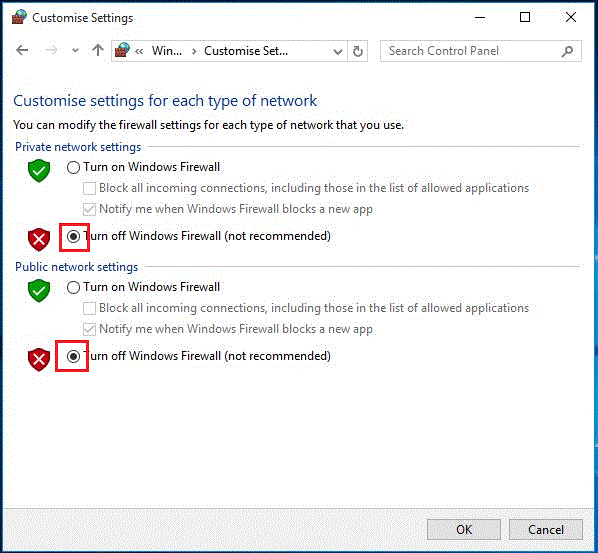598x553 pixels.
Task: Check Block all incoming connections under Public network
Action: [x=89, y=308]
